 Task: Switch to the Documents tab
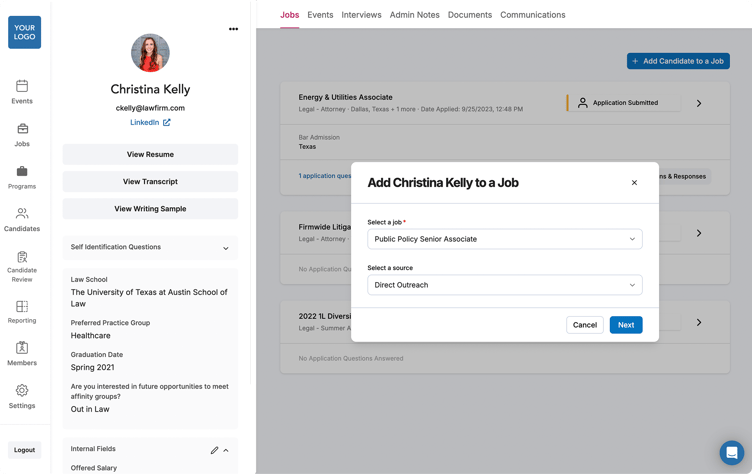(x=470, y=15)
